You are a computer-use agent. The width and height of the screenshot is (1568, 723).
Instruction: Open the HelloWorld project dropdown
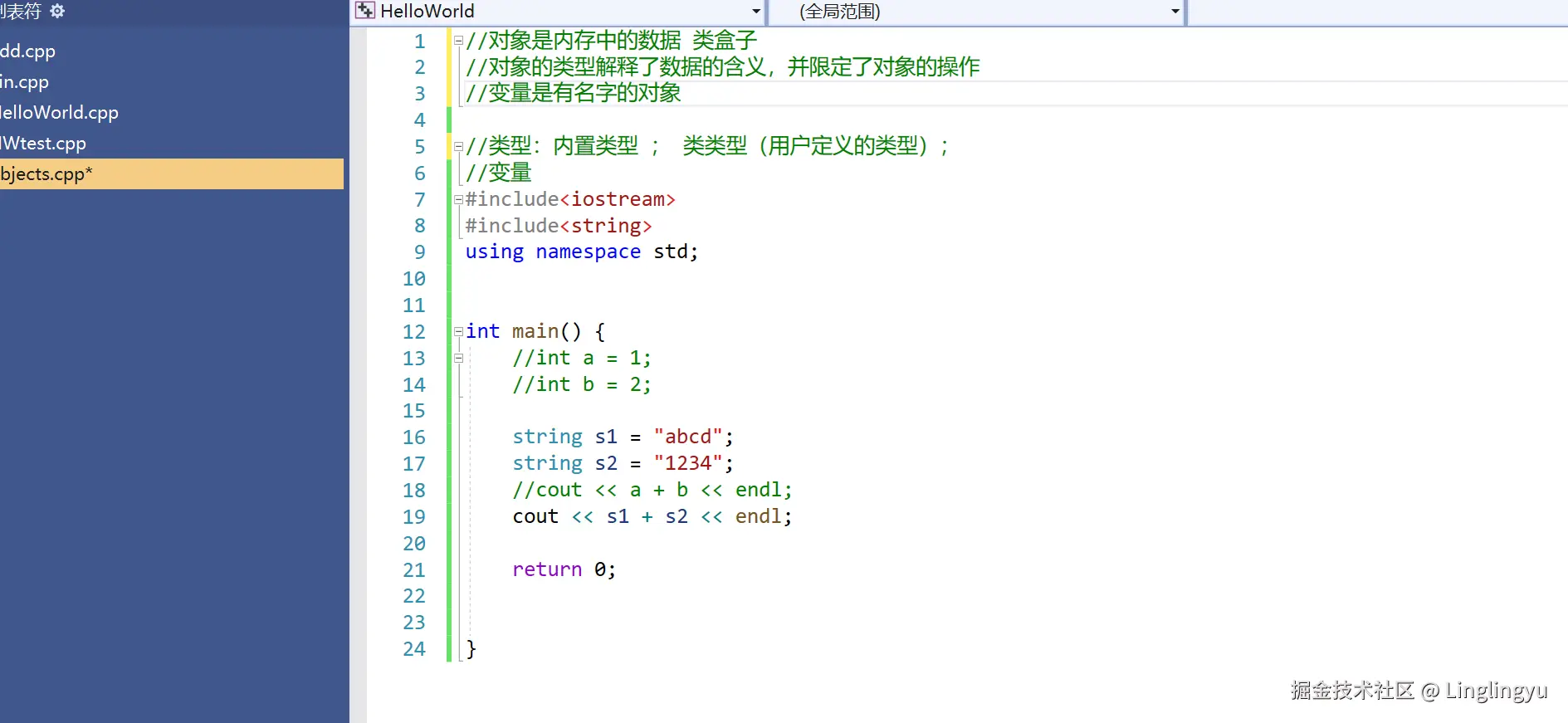pos(756,12)
